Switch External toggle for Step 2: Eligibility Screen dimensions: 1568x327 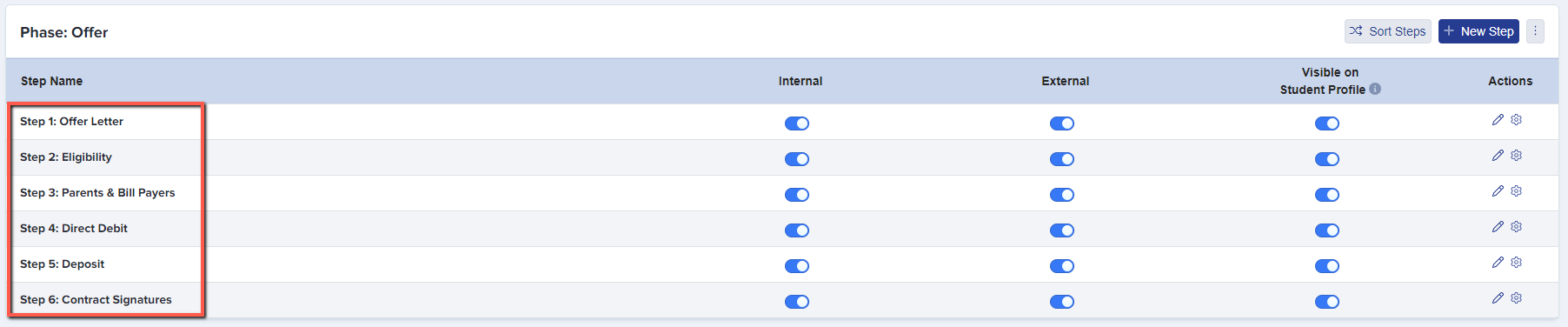click(x=1062, y=159)
